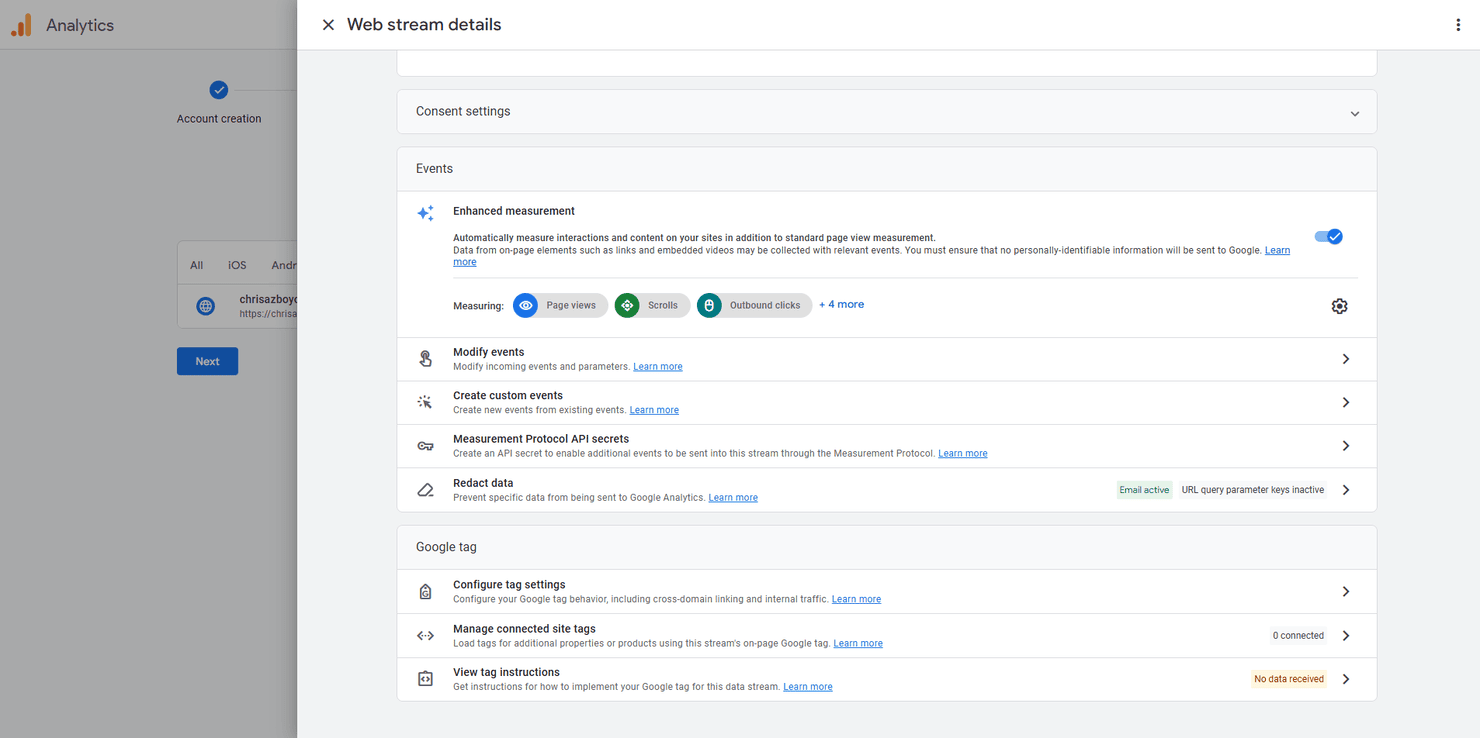Open Configure tag settings row title
Screen dimensions: 1480x738
509,585
